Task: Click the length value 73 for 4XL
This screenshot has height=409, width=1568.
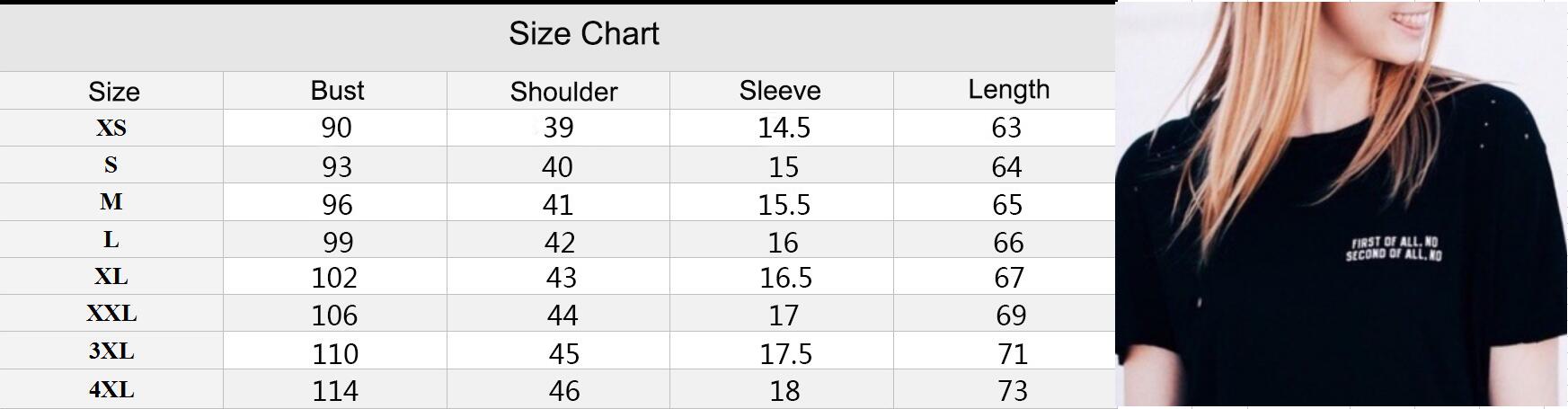Action: [1012, 391]
